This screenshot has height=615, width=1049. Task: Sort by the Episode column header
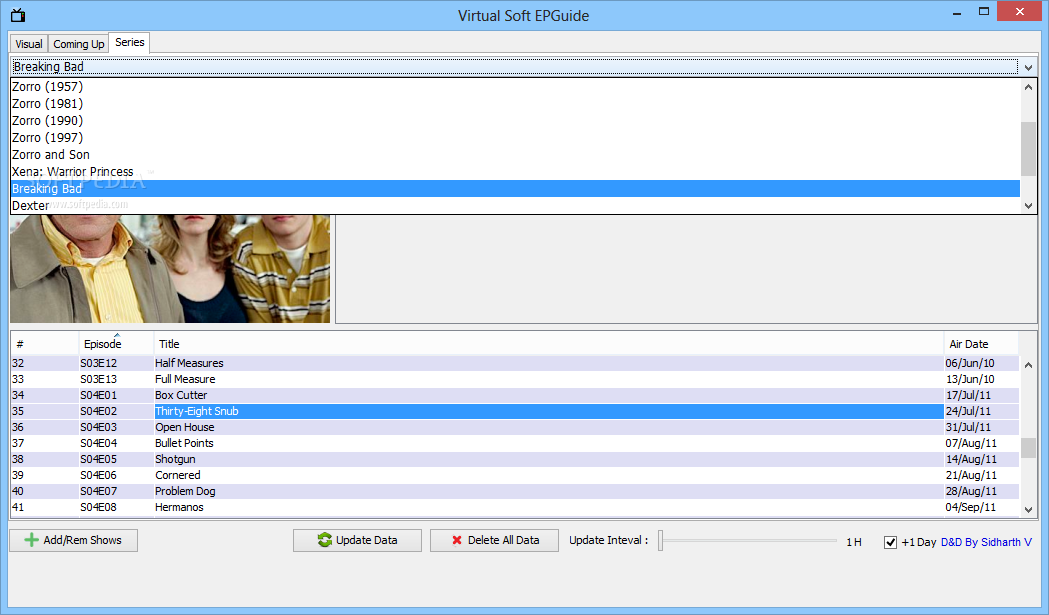(116, 344)
